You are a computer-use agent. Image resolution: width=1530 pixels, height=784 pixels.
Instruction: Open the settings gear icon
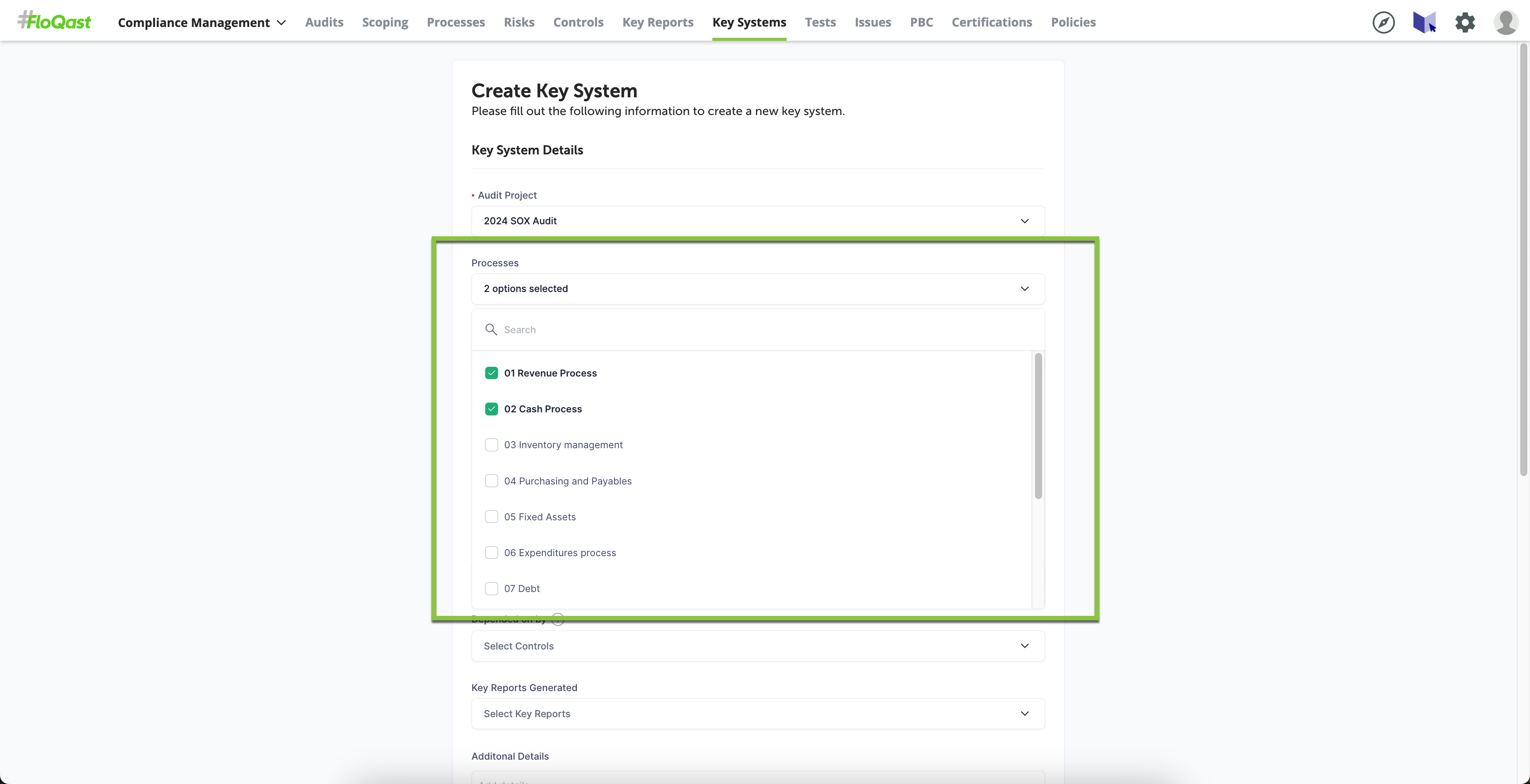(x=1464, y=23)
